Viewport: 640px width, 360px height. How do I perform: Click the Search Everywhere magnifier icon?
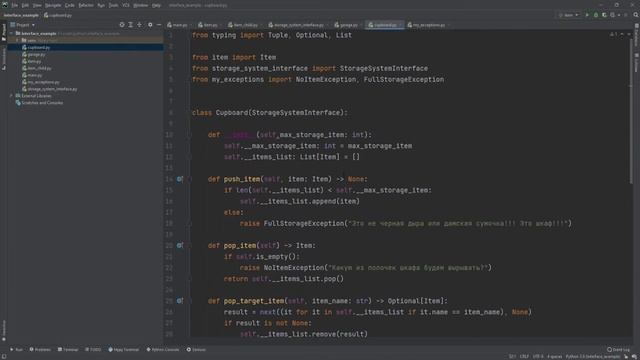click(636, 15)
